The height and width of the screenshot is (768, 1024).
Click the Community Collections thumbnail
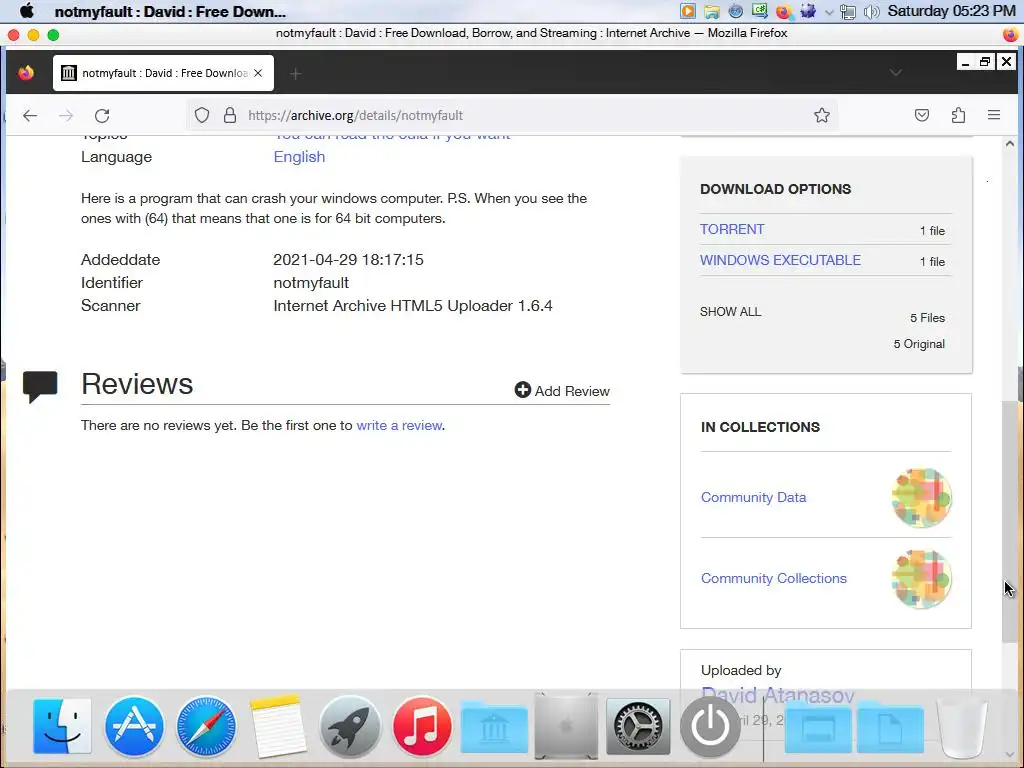[x=921, y=579]
